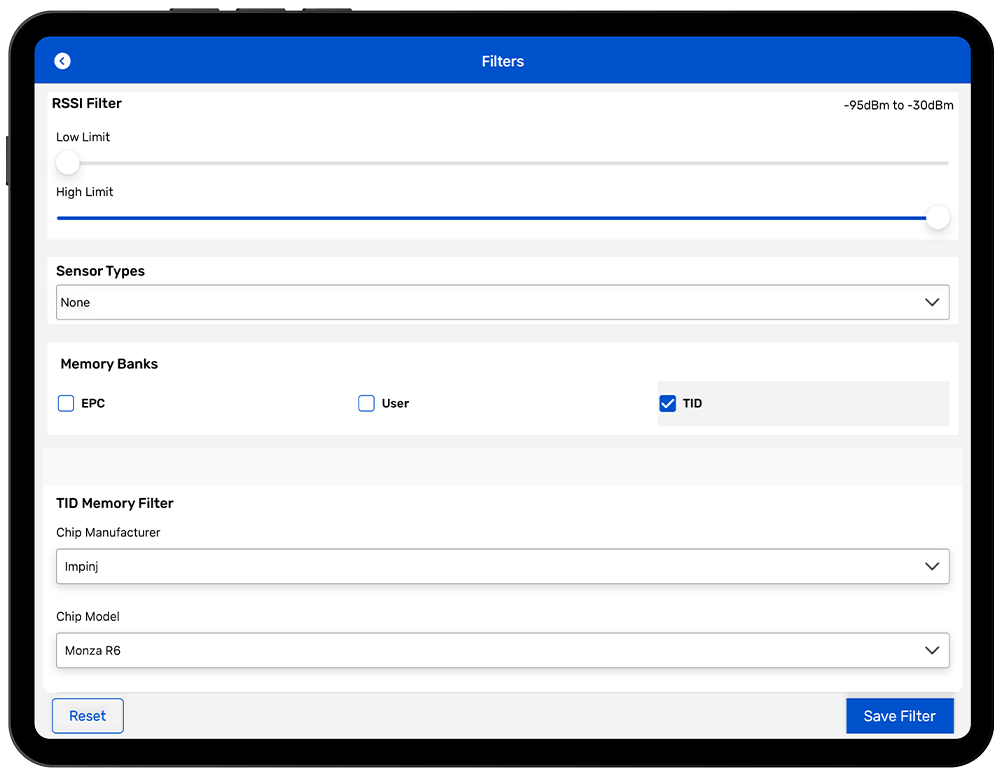Click the Chip Manufacturer chevron arrow
The height and width of the screenshot is (774, 1000).
[932, 566]
